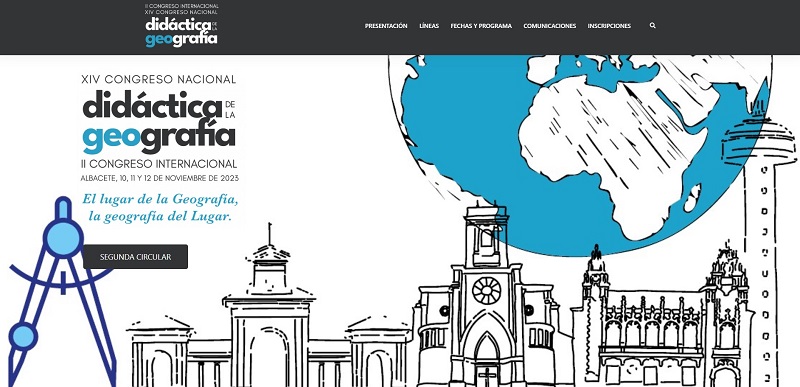Click the ornate gothic facade building sketch
This screenshot has width=800, height=387.
[x=663, y=321]
